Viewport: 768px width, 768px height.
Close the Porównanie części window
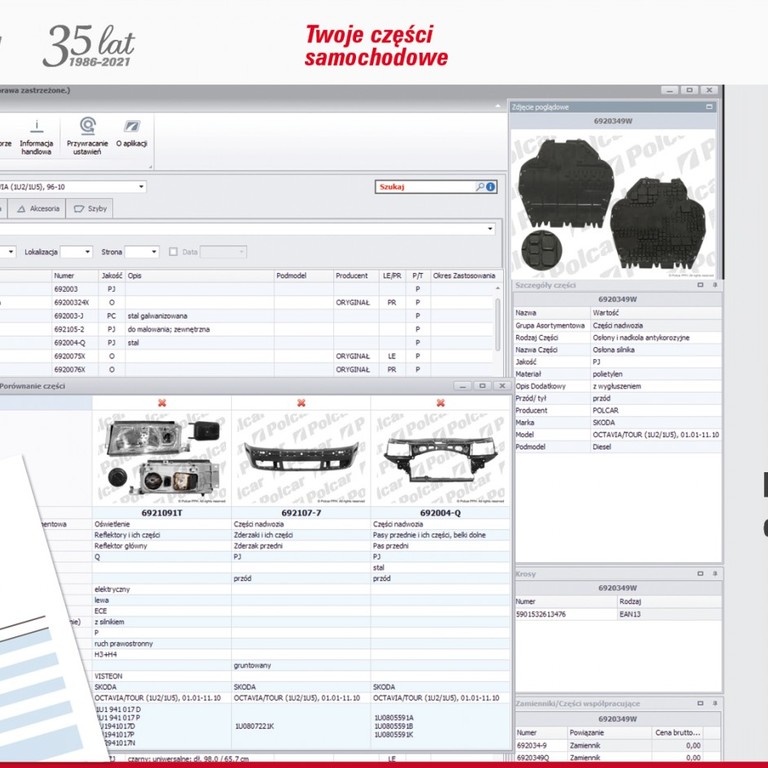click(x=502, y=386)
